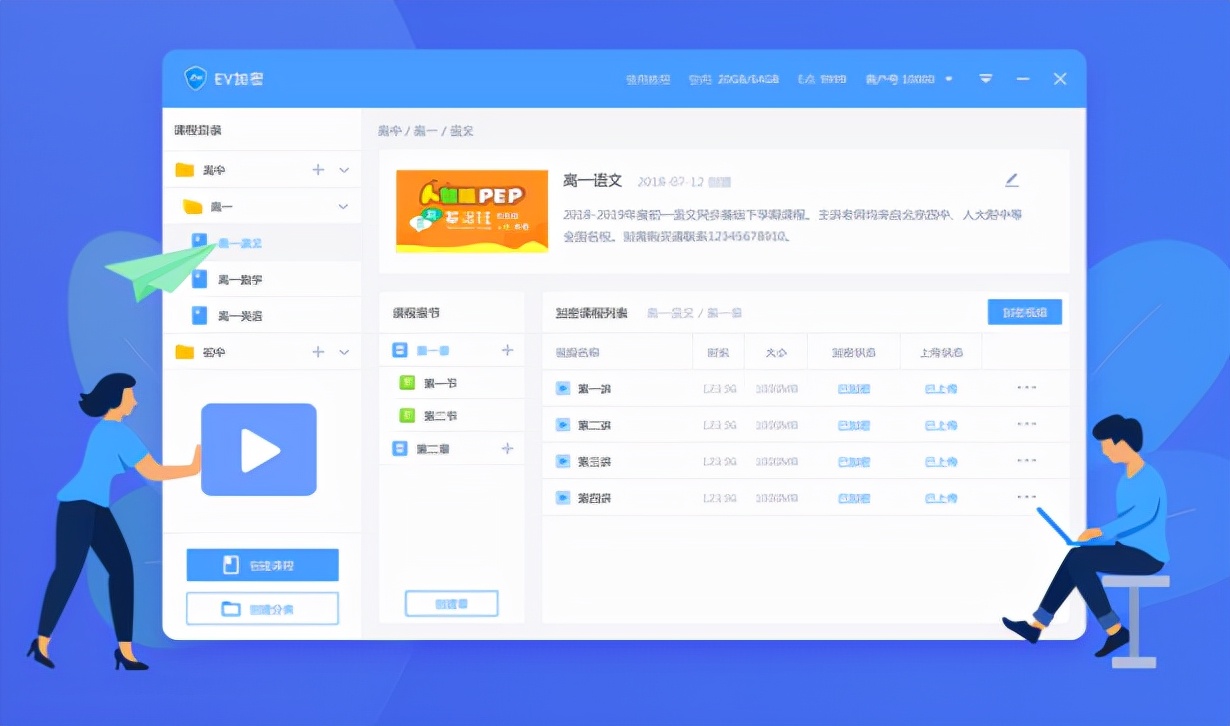Add a section using the plus on 第一章
The image size is (1230, 726).
(x=508, y=349)
